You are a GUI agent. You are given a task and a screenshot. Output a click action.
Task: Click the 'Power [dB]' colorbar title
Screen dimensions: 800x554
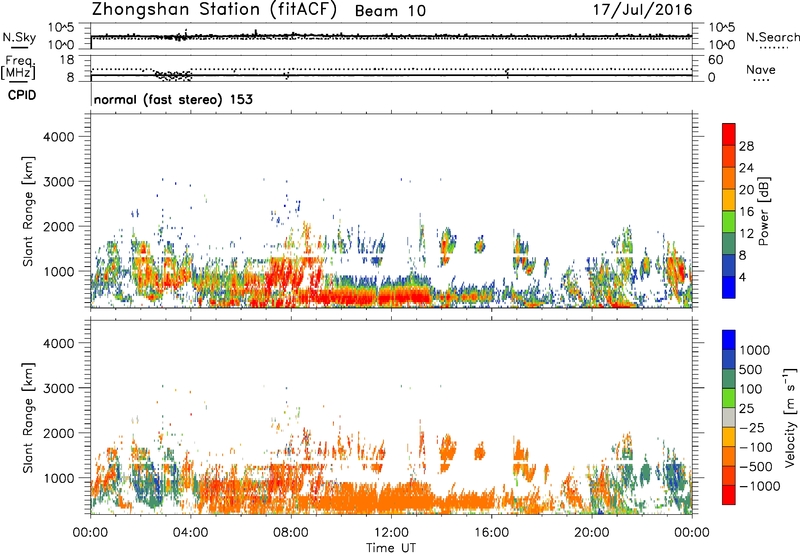764,212
